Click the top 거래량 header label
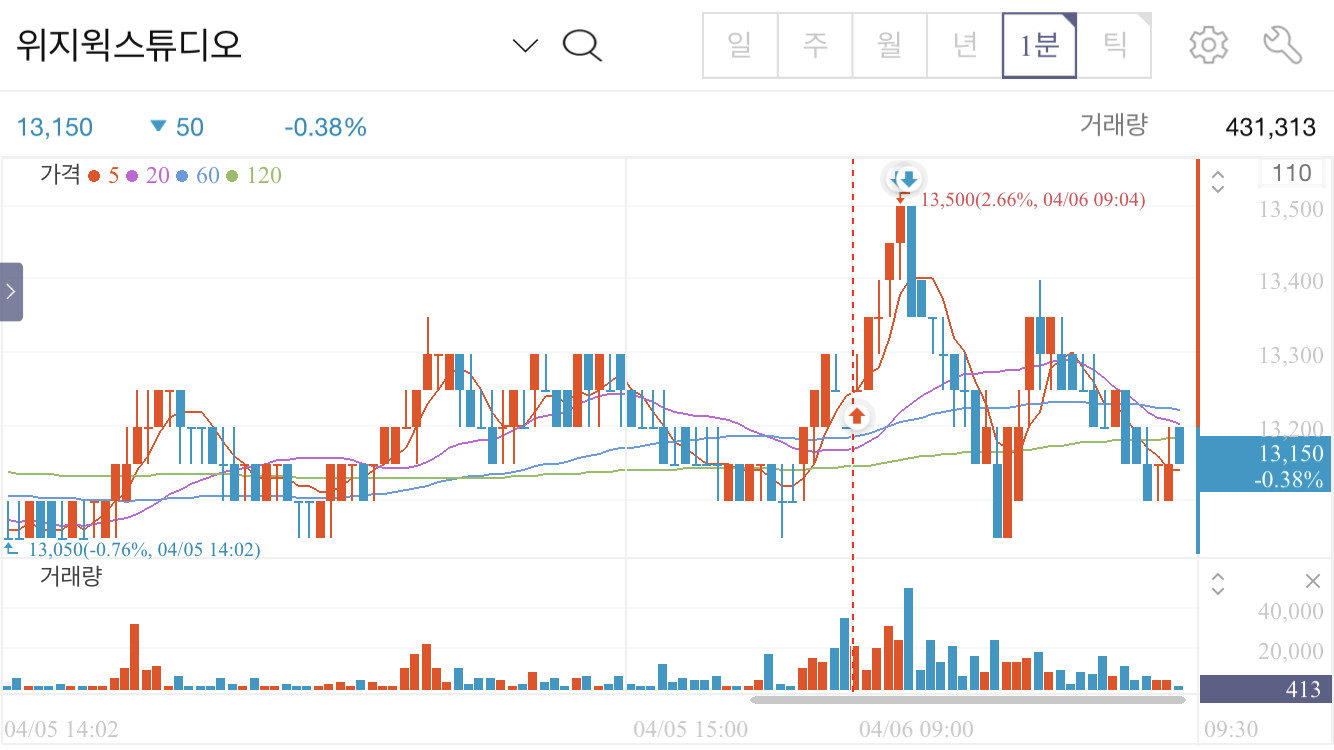The width and height of the screenshot is (1334, 750). 1113,125
